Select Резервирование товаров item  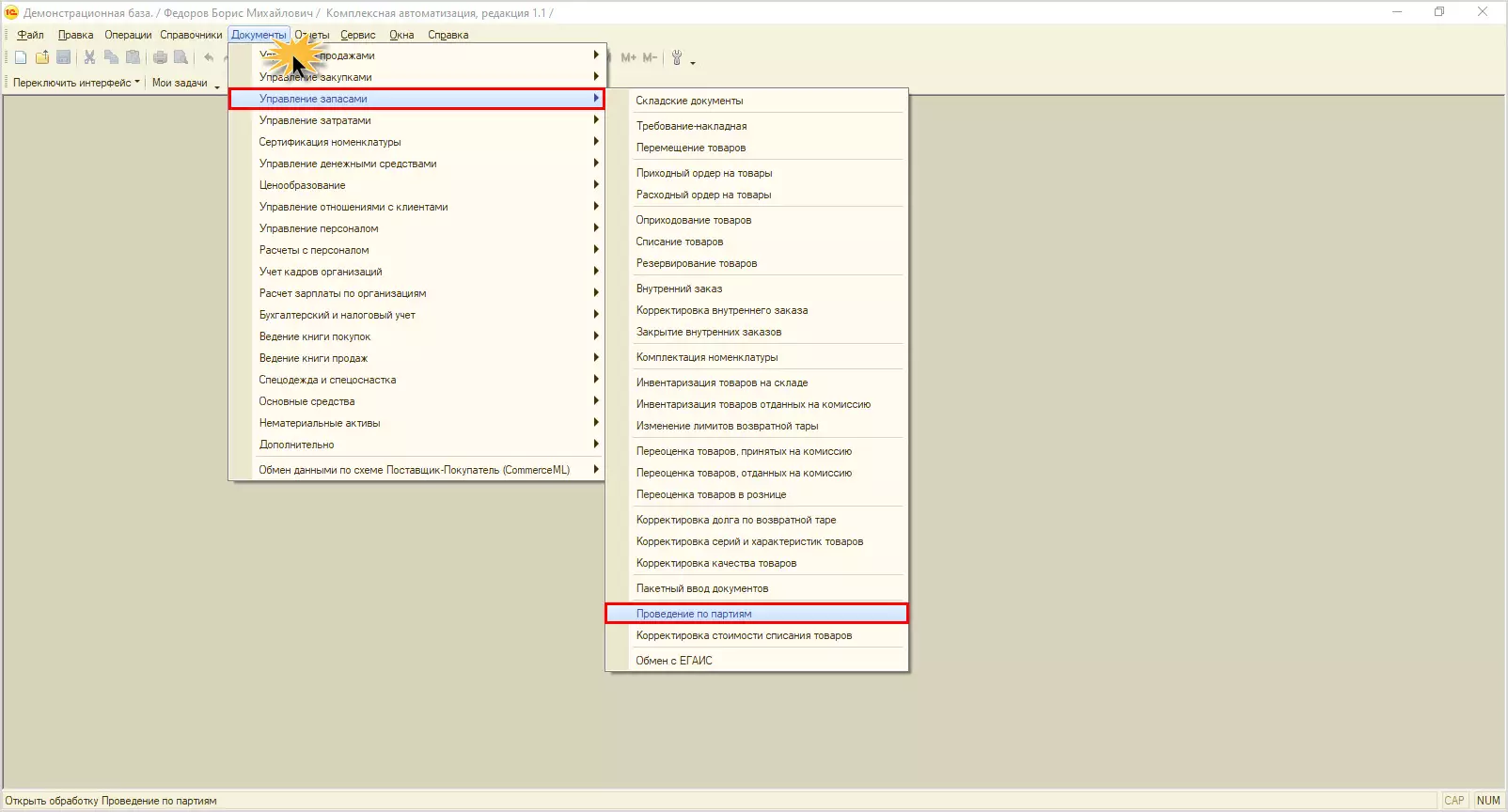point(757,263)
